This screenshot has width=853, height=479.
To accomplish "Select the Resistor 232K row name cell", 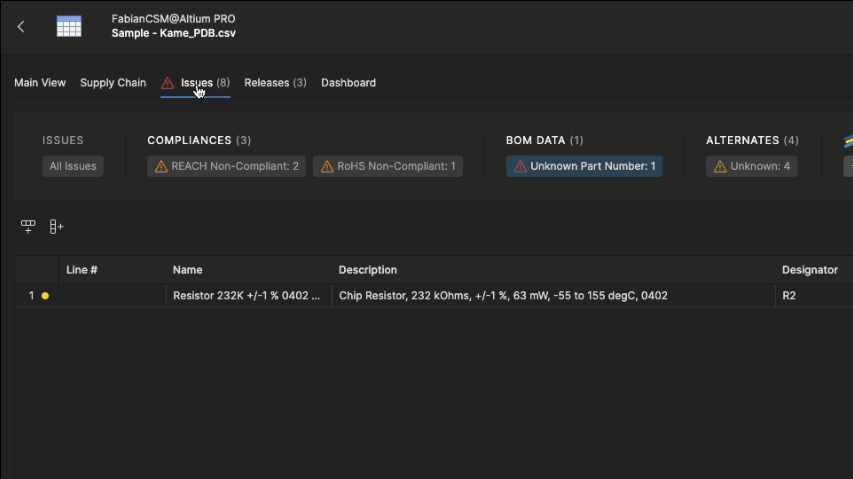I will tap(247, 296).
